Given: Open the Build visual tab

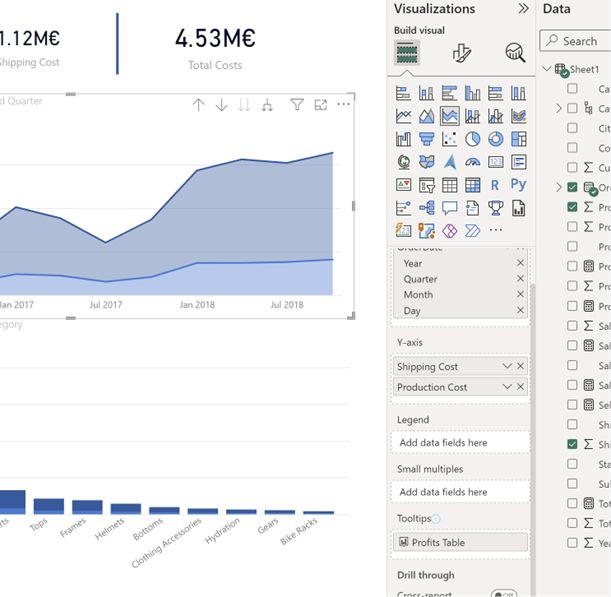Looking at the screenshot, I should click(407, 53).
